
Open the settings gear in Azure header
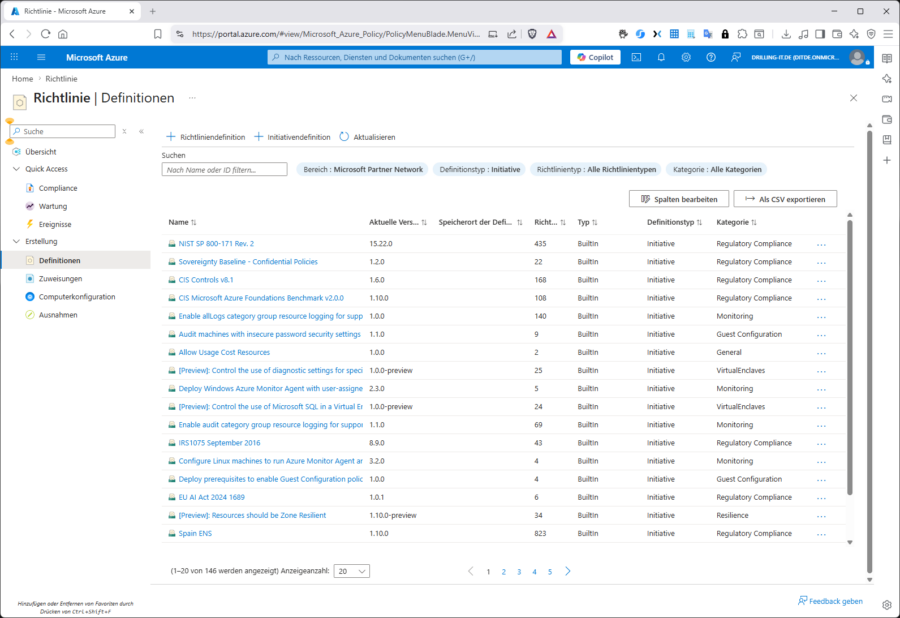point(686,57)
